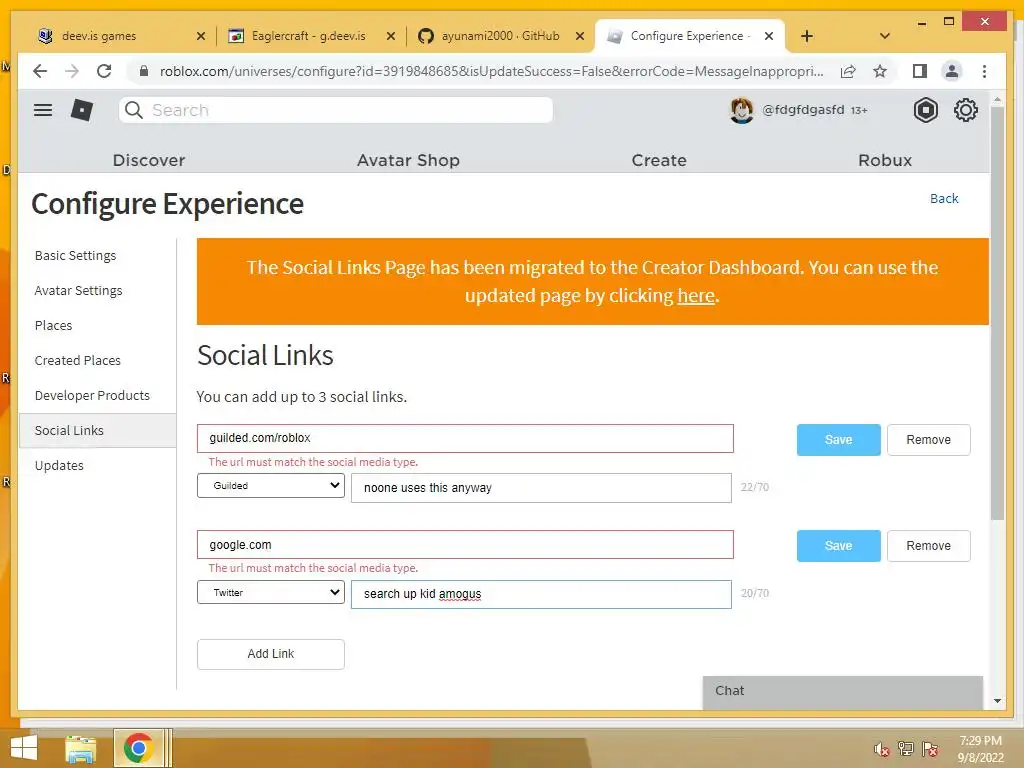1024x768 pixels.
Task: Click the search magnifier icon
Action: [x=134, y=110]
